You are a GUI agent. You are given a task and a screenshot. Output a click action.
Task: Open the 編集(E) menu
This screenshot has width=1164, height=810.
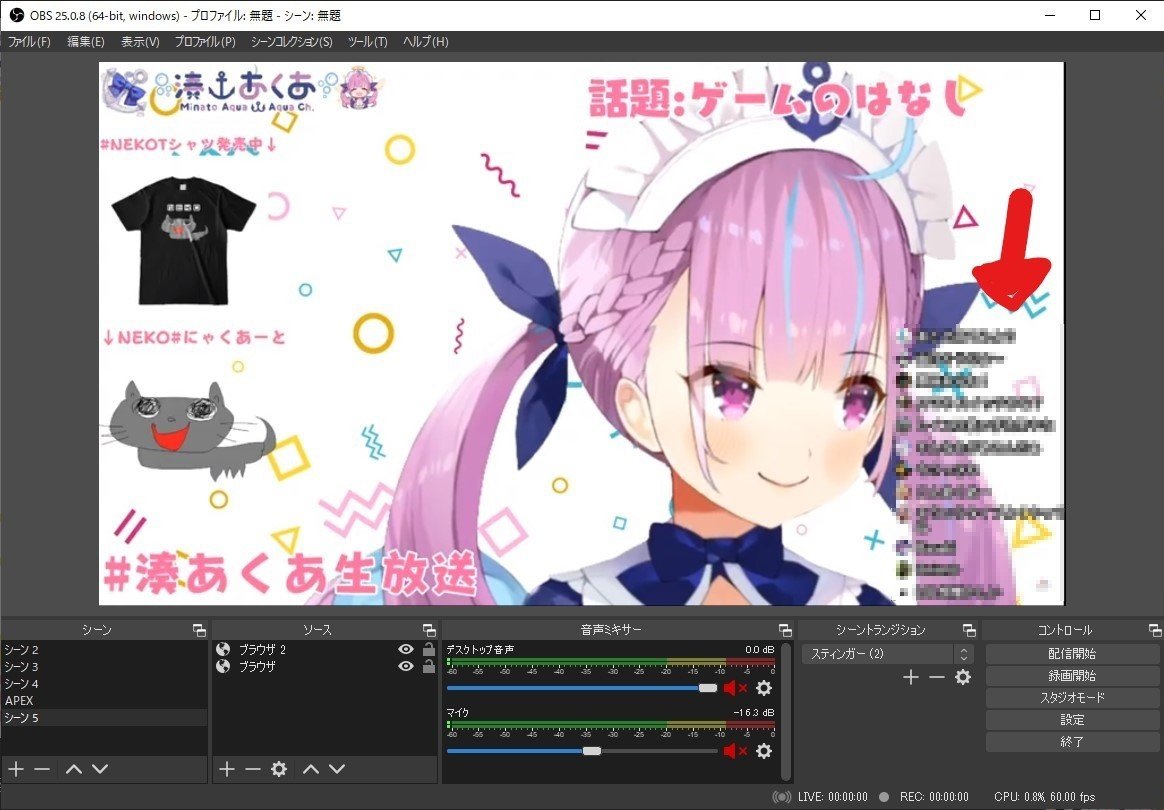point(85,42)
